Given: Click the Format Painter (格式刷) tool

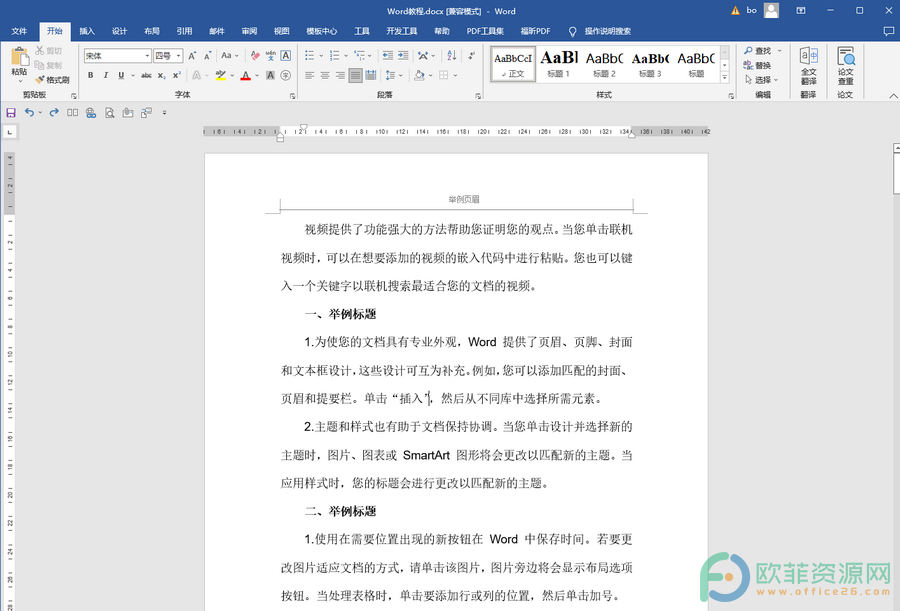Looking at the screenshot, I should [x=52, y=80].
